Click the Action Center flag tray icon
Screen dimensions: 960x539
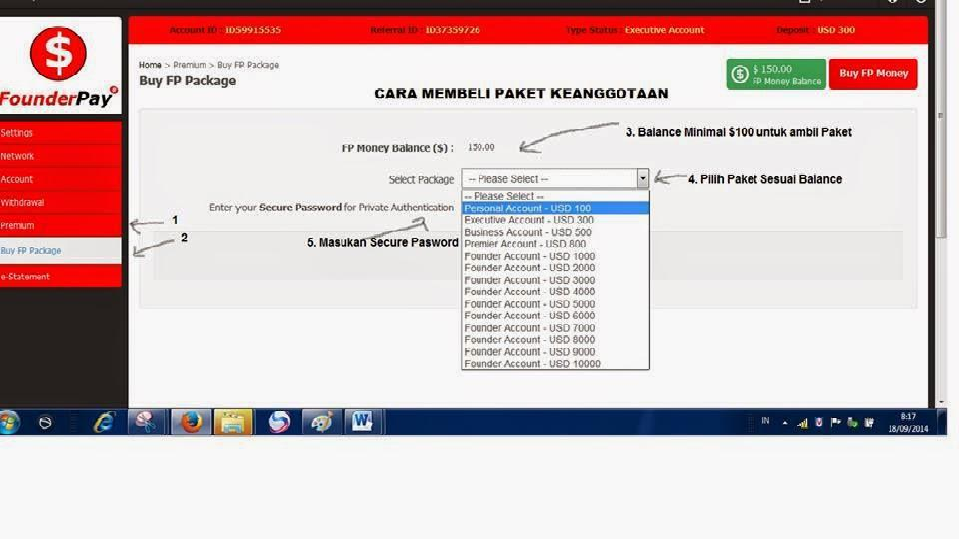coord(835,423)
